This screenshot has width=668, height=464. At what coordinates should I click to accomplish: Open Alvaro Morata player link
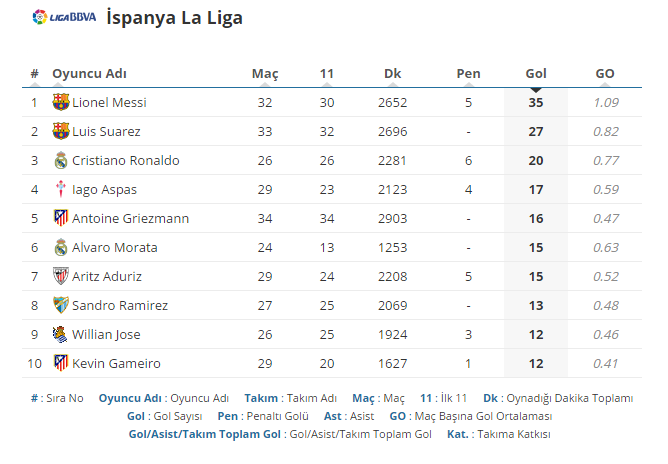115,248
